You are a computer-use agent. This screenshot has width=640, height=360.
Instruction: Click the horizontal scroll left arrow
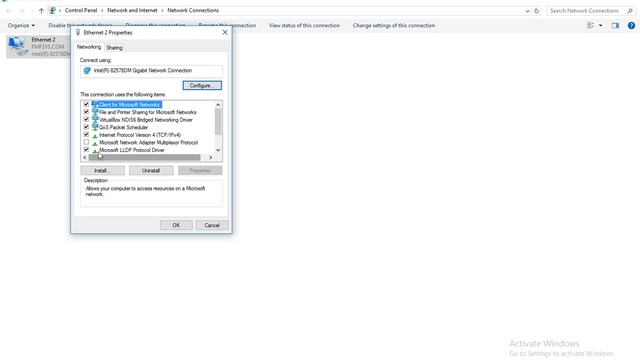tap(84, 158)
